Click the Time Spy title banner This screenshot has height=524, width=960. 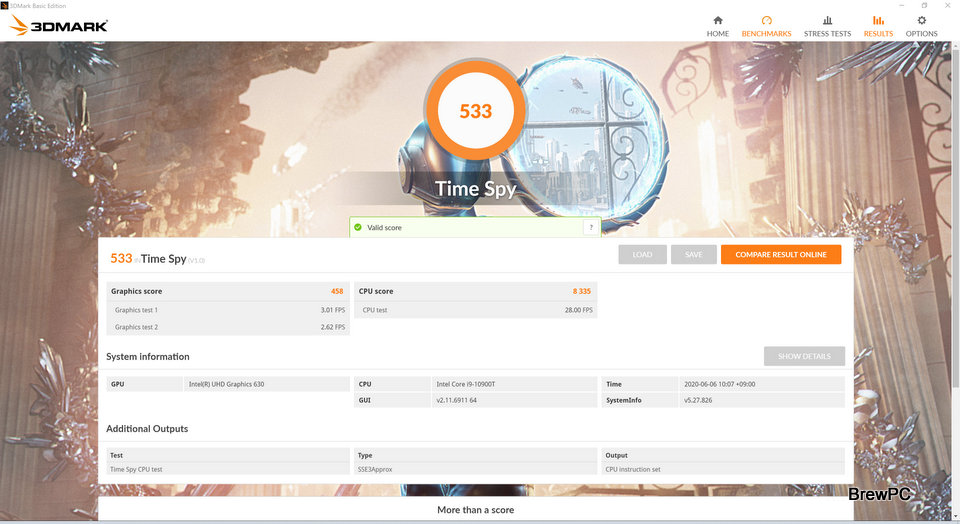[x=475, y=189]
